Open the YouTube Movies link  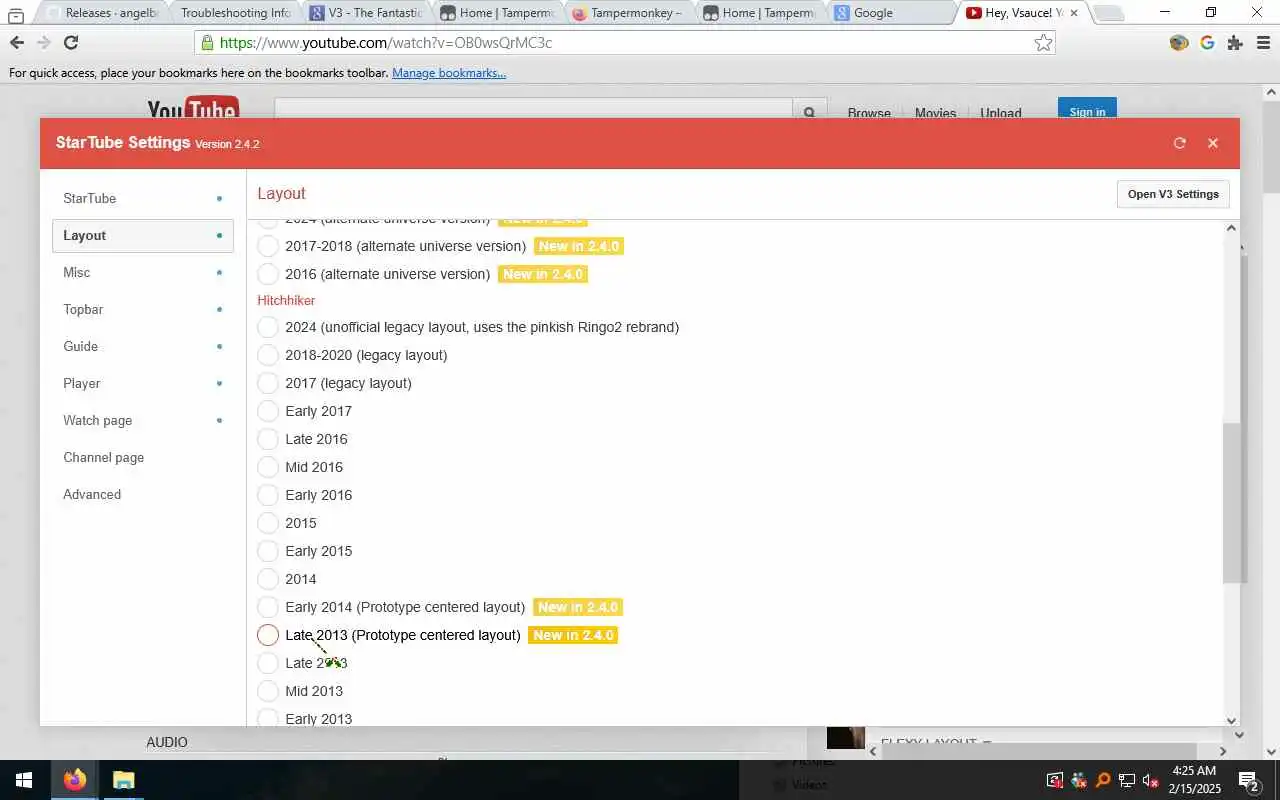pos(935,113)
